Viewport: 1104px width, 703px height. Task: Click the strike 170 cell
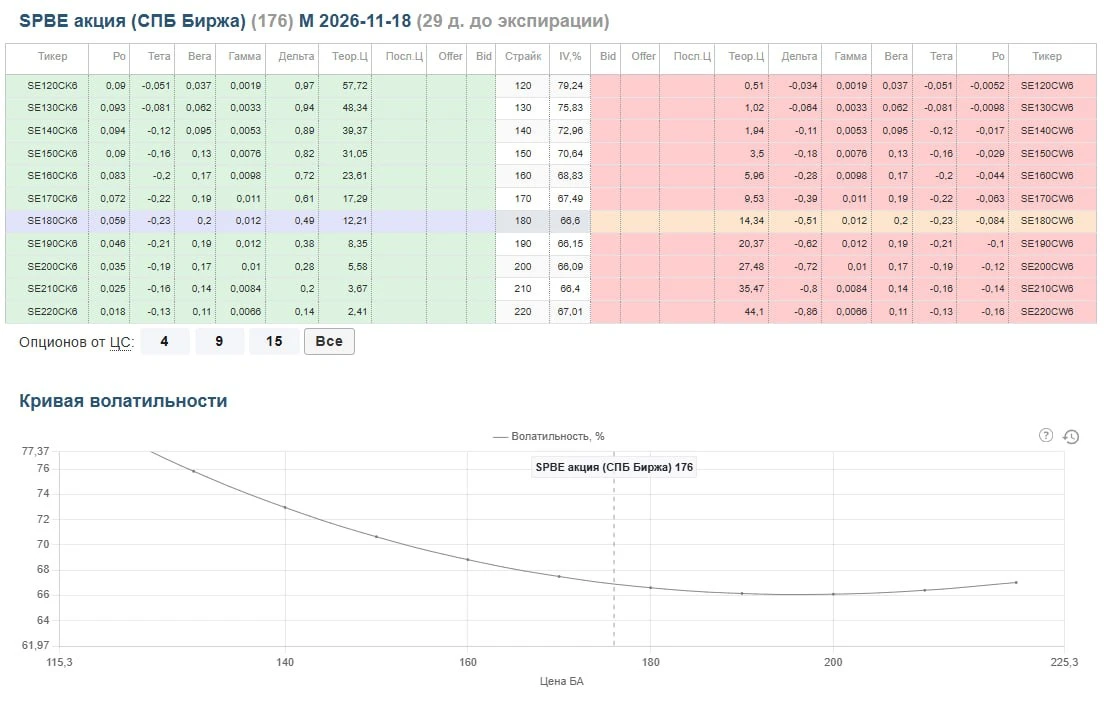tap(522, 198)
